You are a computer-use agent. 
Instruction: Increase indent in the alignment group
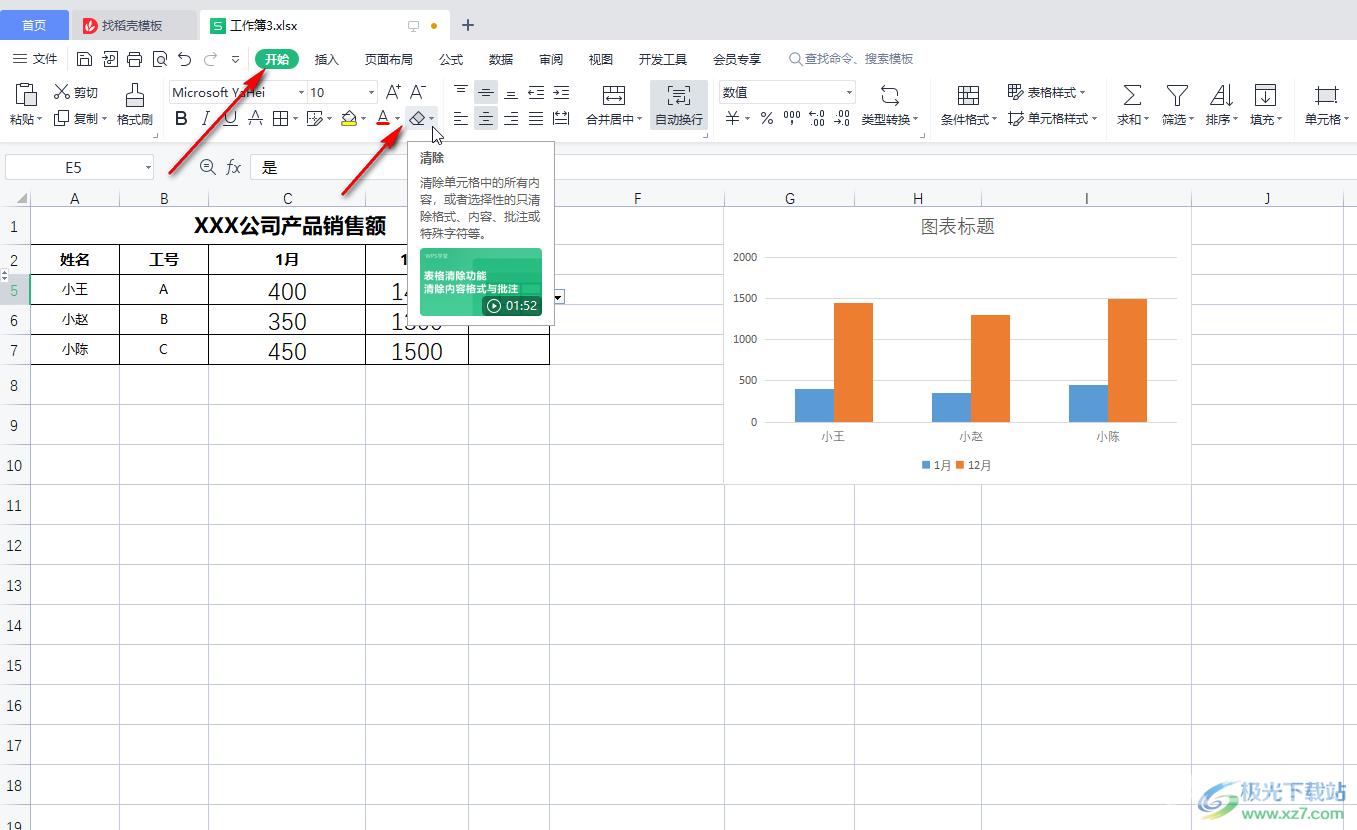click(x=561, y=92)
